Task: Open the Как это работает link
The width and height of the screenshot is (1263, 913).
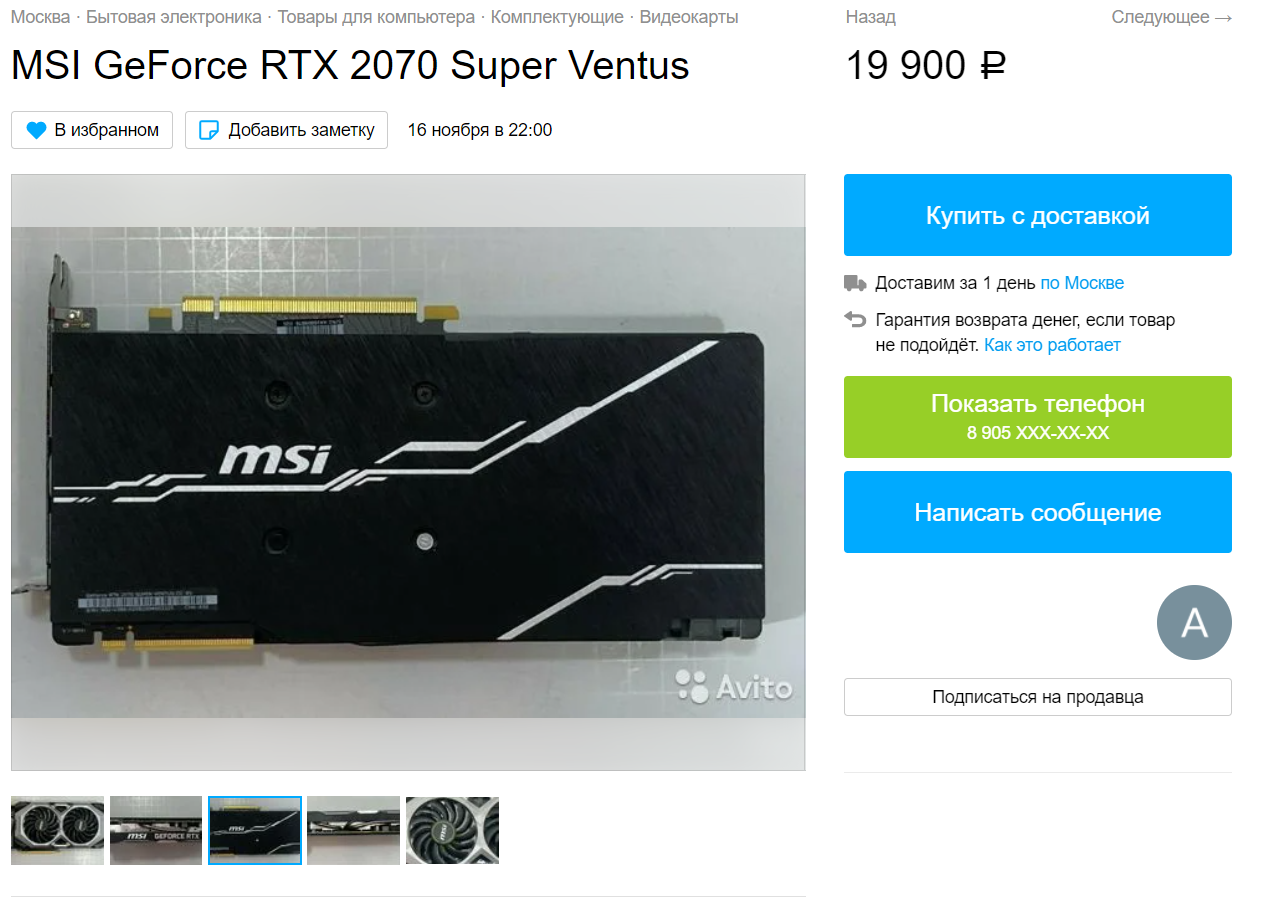Action: click(x=1052, y=345)
